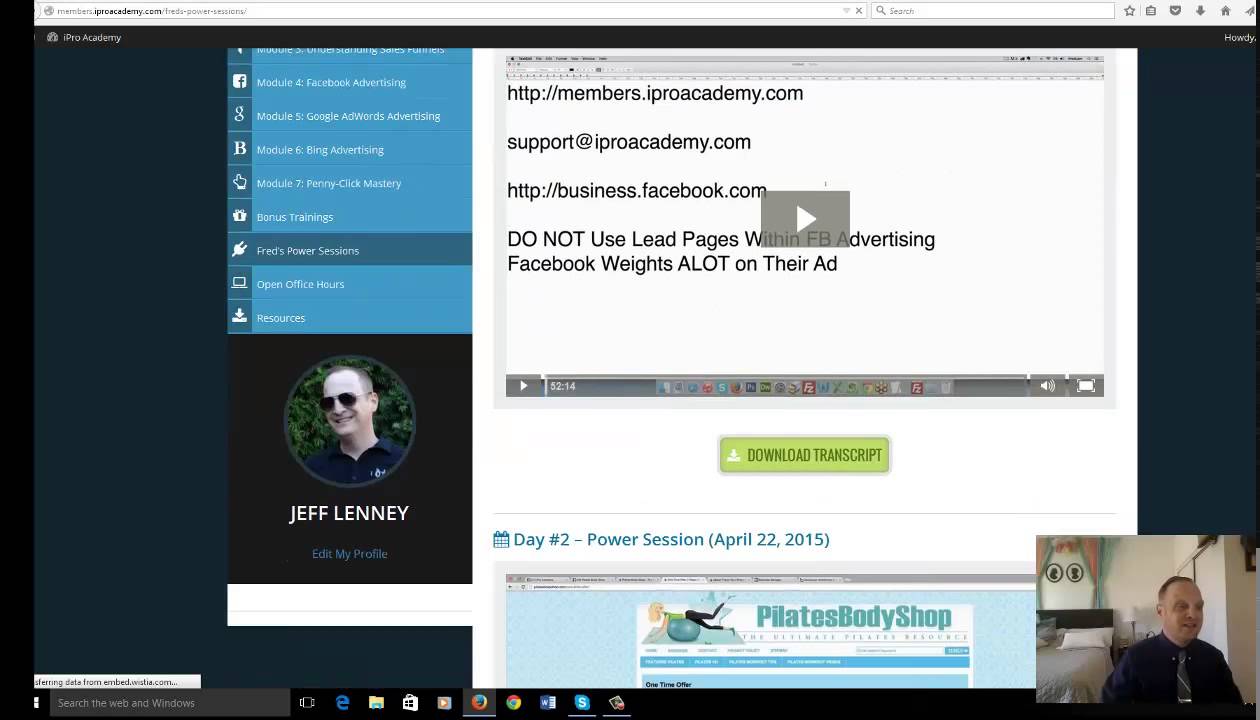Click the last taskbar icon next to Skype
This screenshot has height=720, width=1260.
616,703
